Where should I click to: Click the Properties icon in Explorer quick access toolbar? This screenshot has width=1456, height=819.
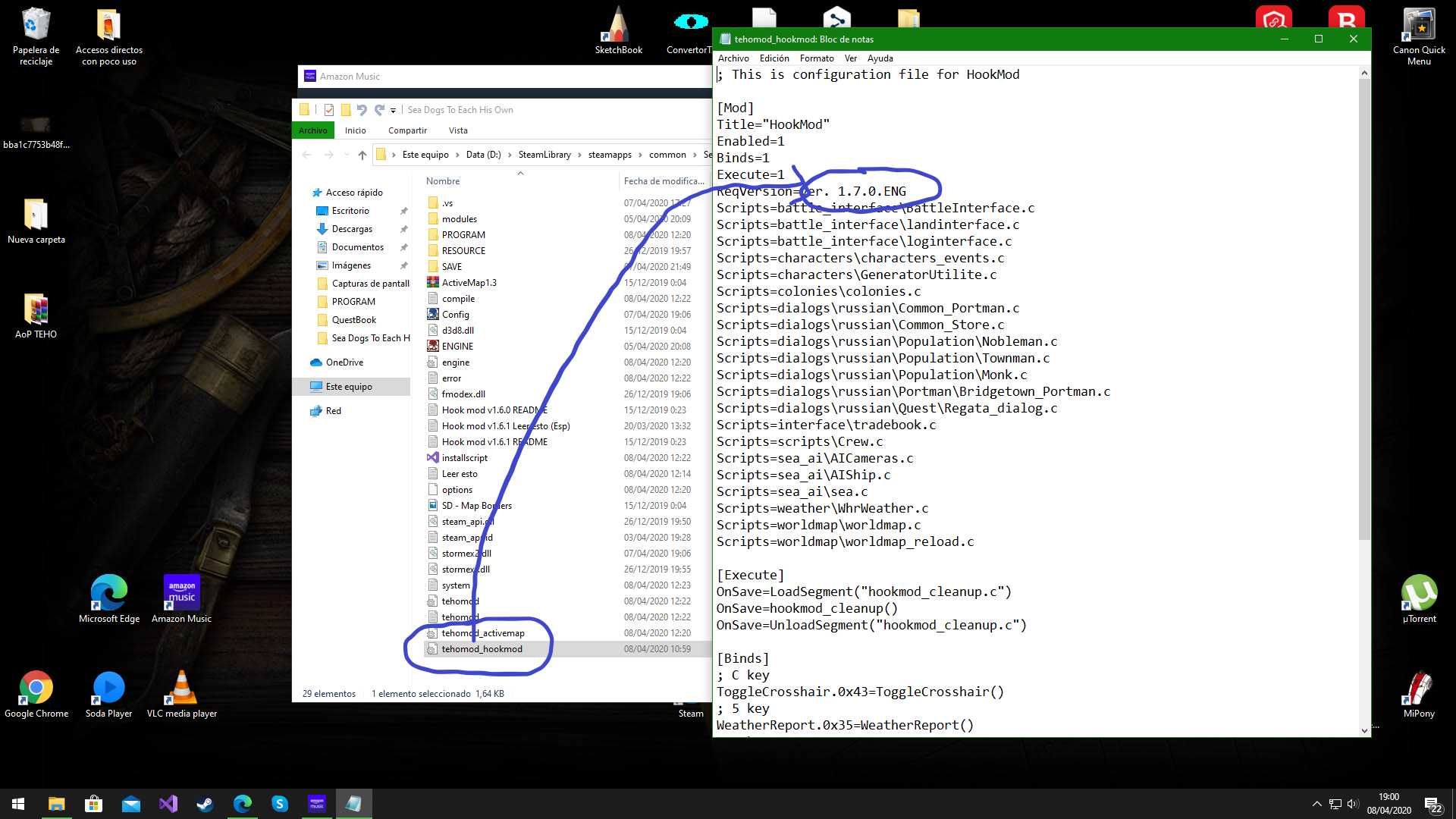coord(329,110)
